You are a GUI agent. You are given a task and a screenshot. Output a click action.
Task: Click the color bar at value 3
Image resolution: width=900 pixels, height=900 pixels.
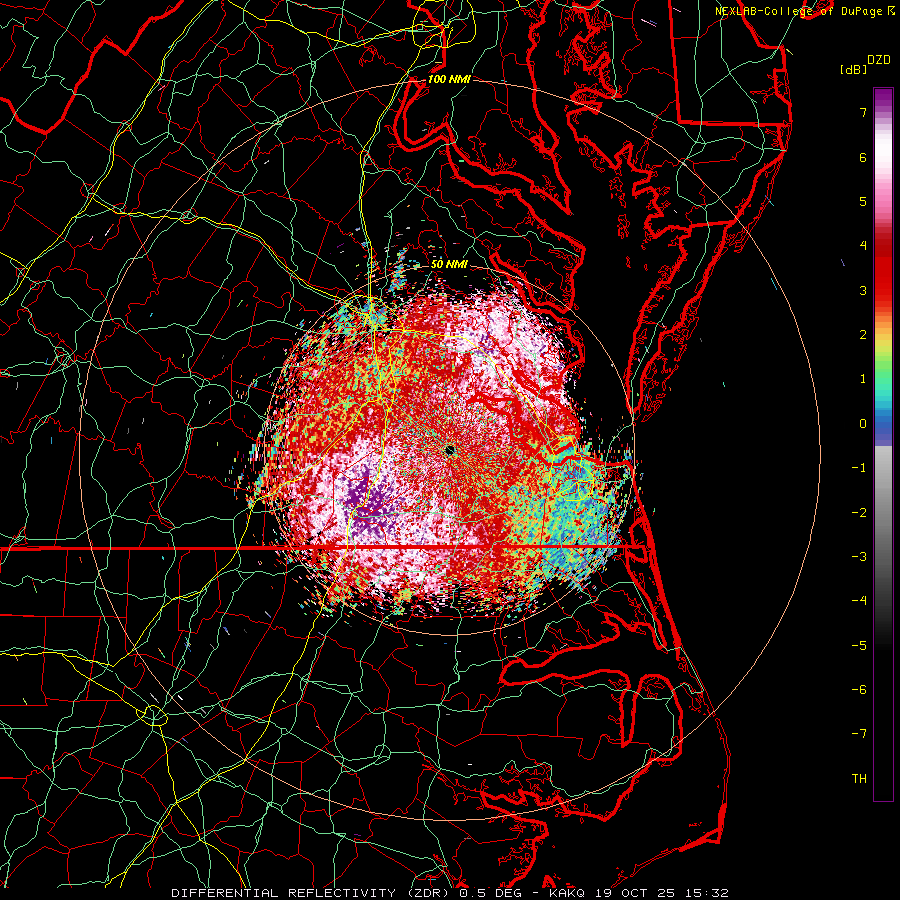coord(883,290)
